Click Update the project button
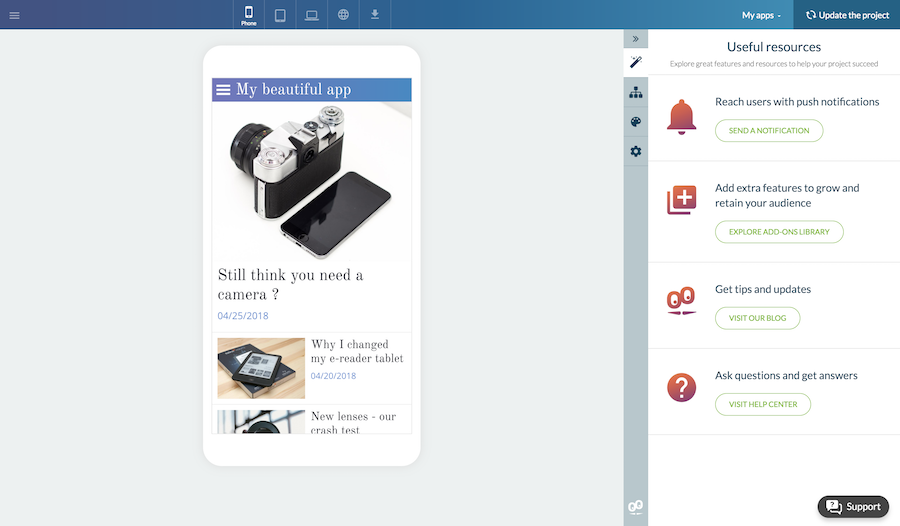900x526 pixels. pyautogui.click(x=847, y=15)
